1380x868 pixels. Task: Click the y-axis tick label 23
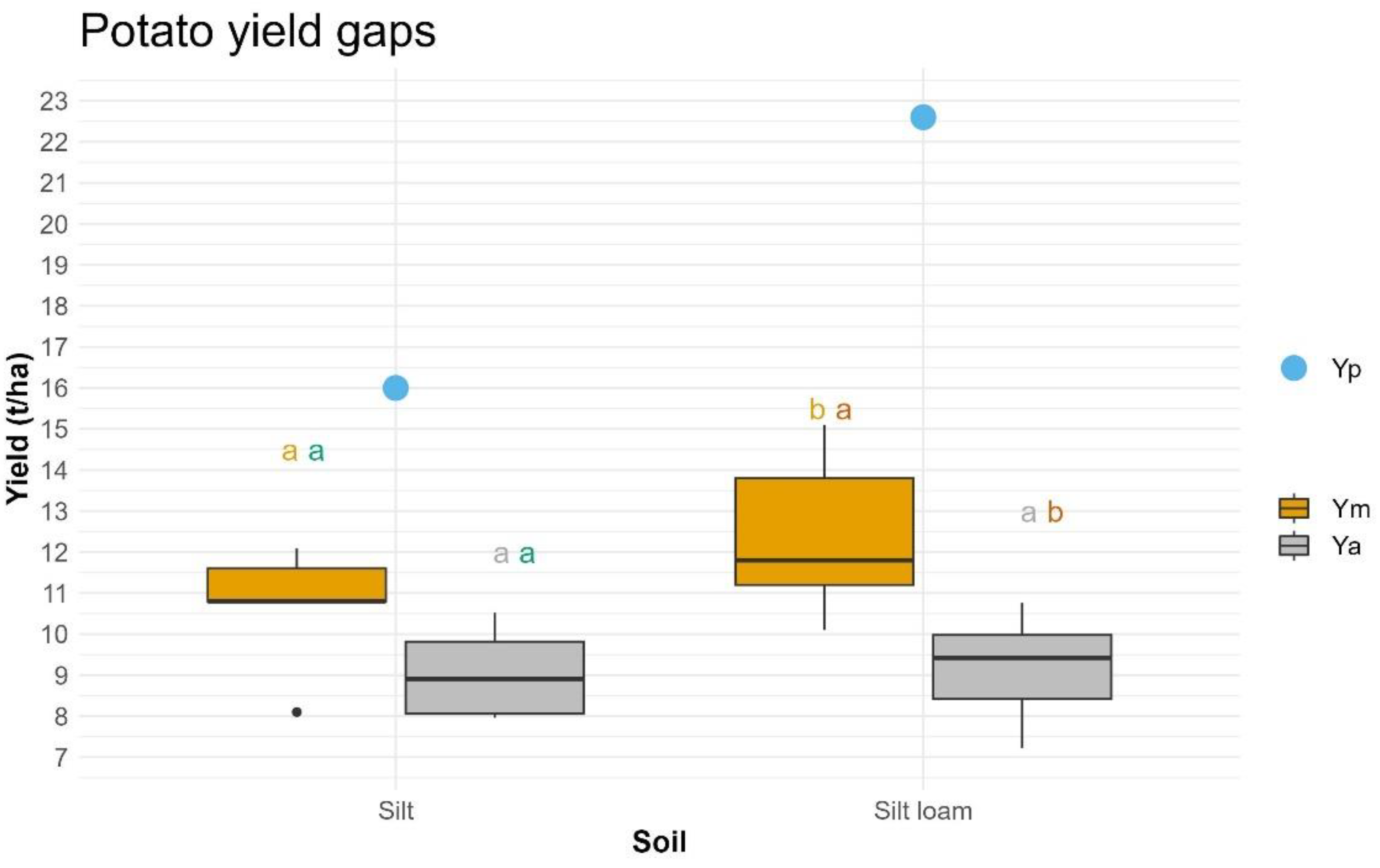tap(54, 101)
